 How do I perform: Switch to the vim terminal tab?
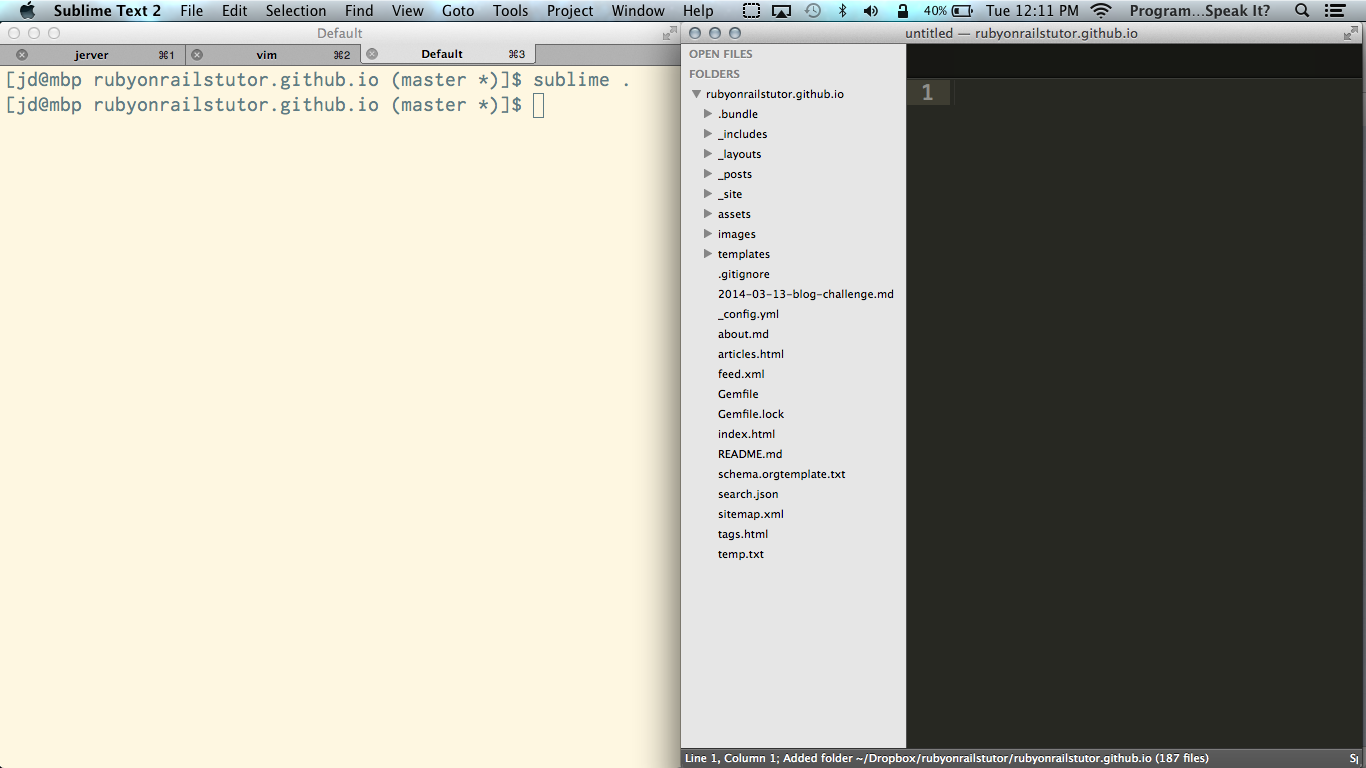point(266,54)
